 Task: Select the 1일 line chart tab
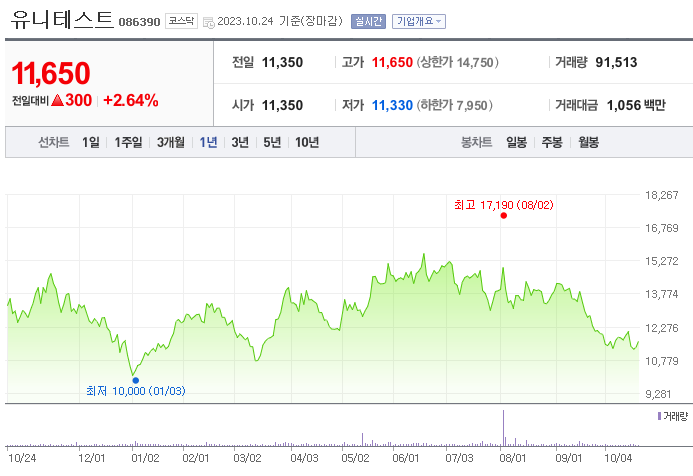(91, 142)
